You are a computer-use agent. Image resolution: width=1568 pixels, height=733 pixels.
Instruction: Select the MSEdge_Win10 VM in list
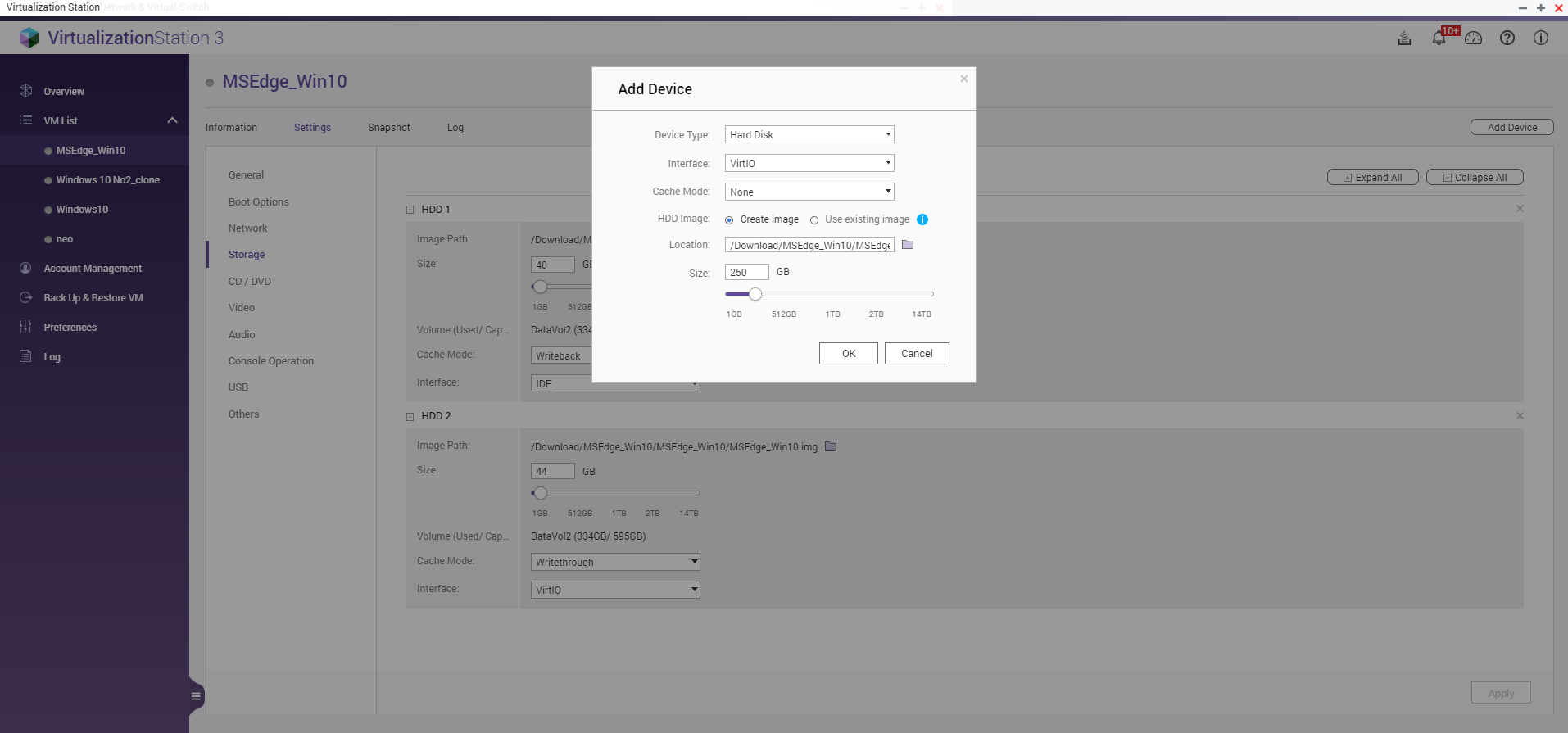(x=91, y=151)
